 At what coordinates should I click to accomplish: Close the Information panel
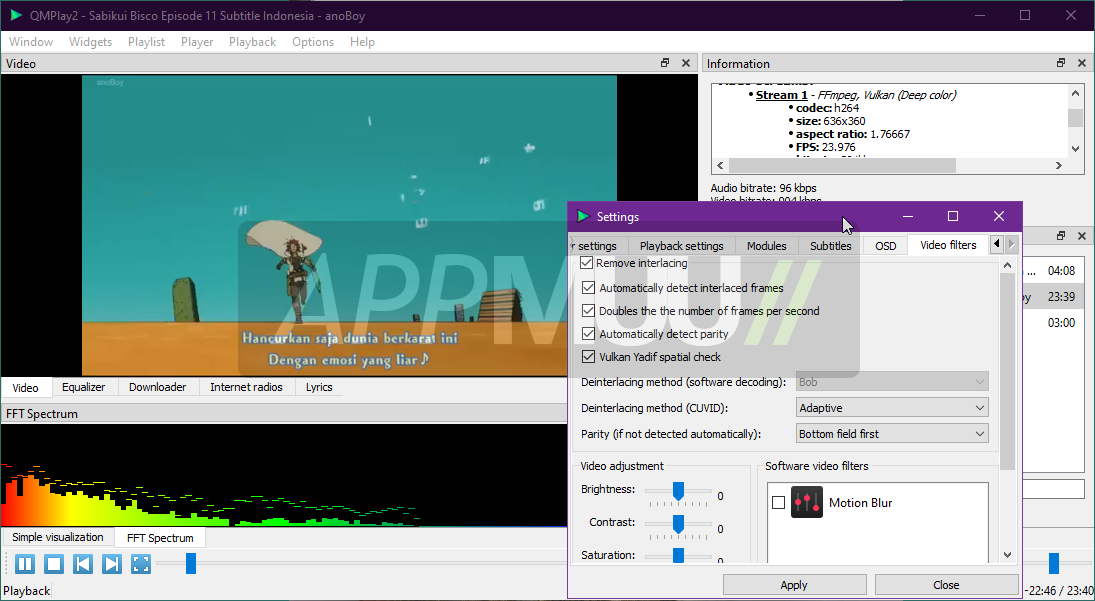(x=1082, y=63)
